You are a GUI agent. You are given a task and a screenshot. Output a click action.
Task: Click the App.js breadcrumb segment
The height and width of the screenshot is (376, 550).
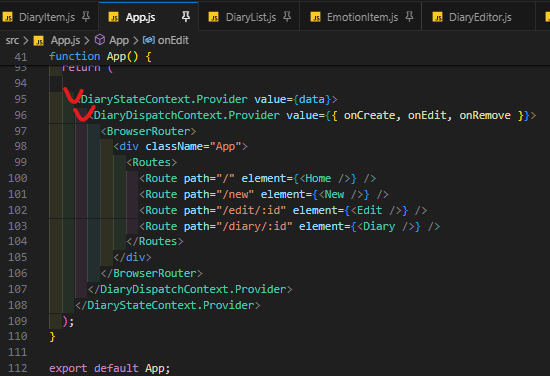pyautogui.click(x=65, y=40)
